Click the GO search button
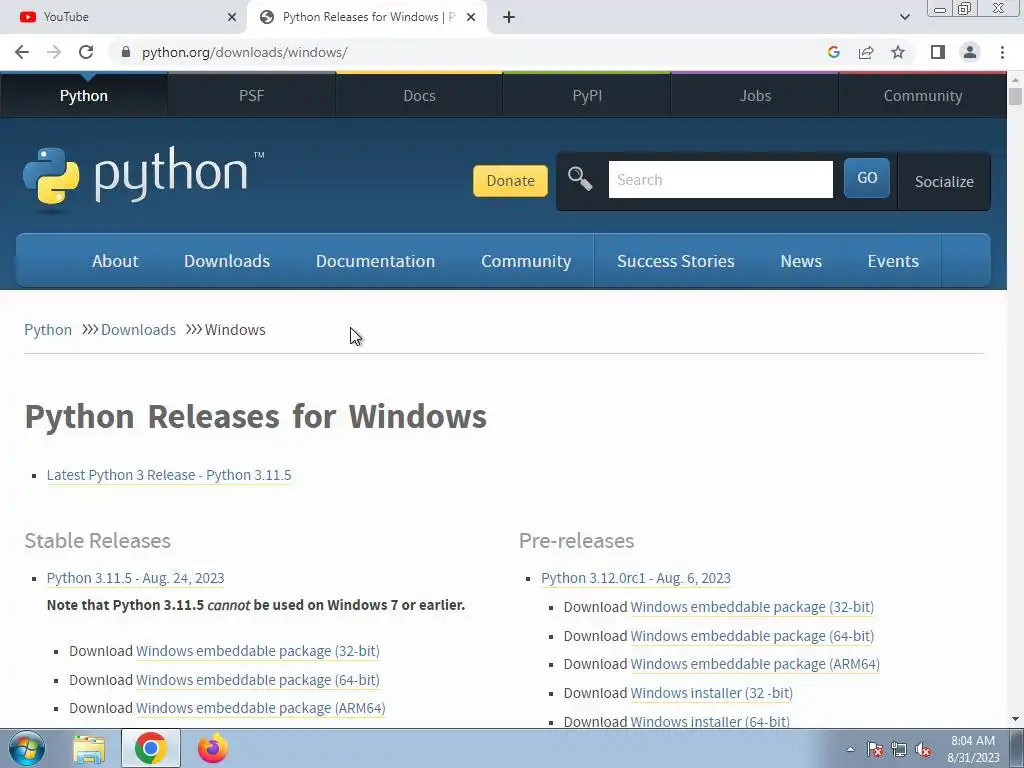 coord(867,178)
